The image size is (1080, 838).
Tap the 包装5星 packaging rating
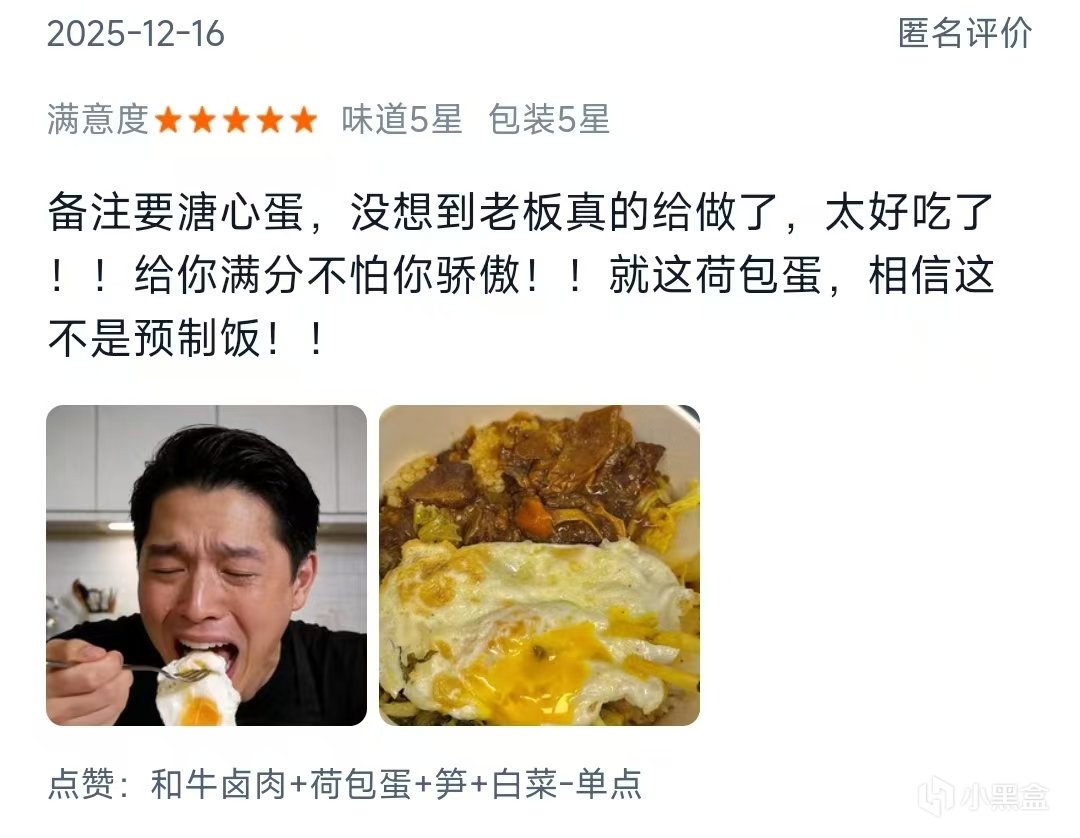point(549,120)
